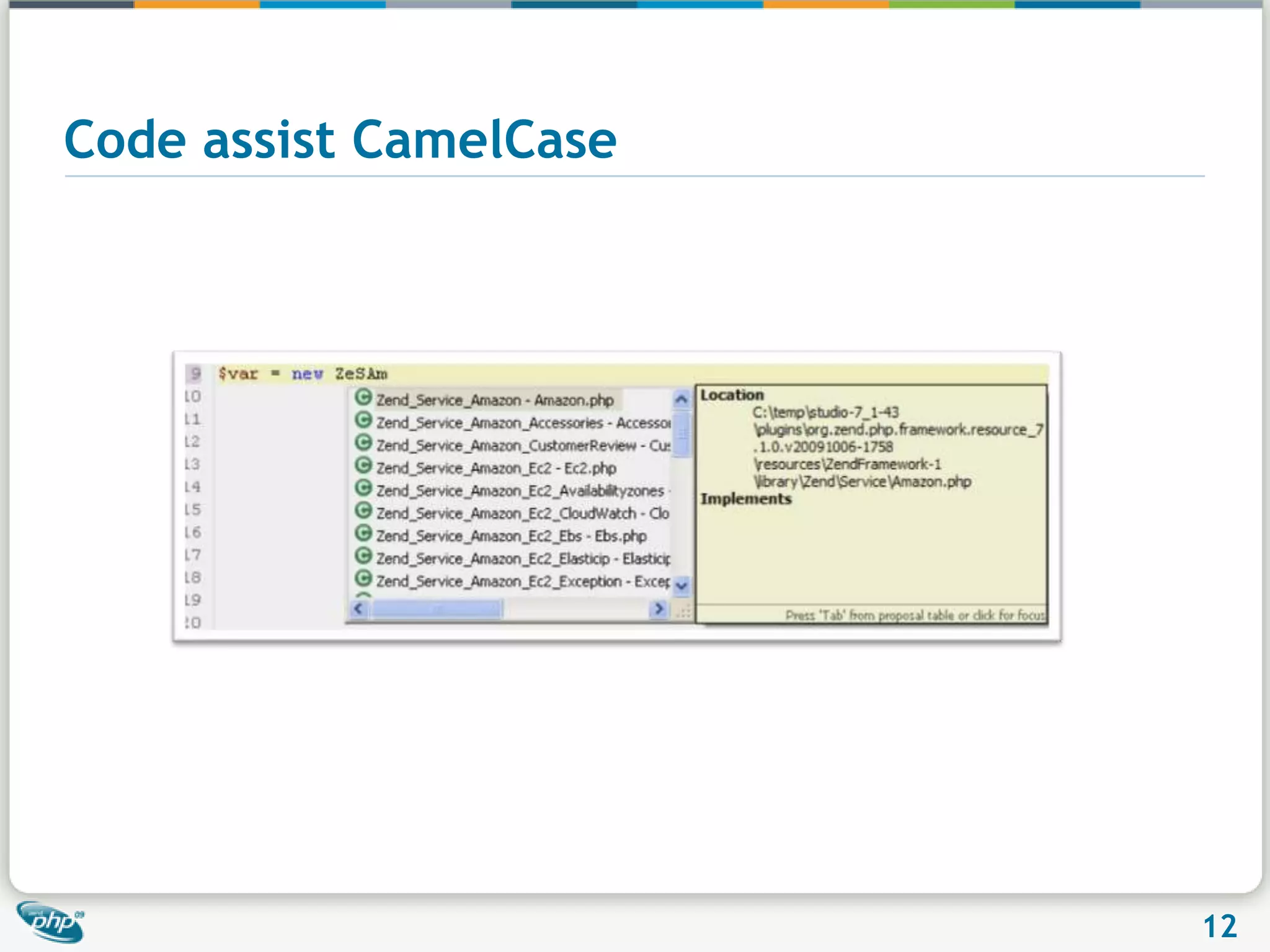
Task: Click the $var variable on line 9
Action: click(x=238, y=374)
